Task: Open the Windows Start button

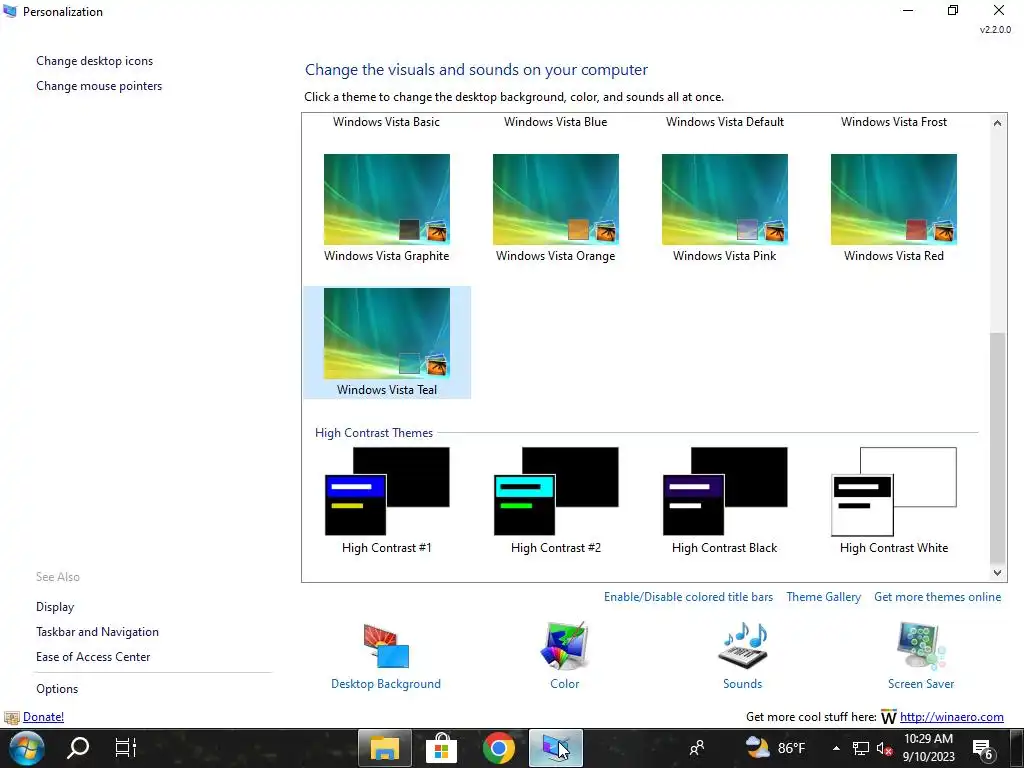Action: tap(27, 748)
